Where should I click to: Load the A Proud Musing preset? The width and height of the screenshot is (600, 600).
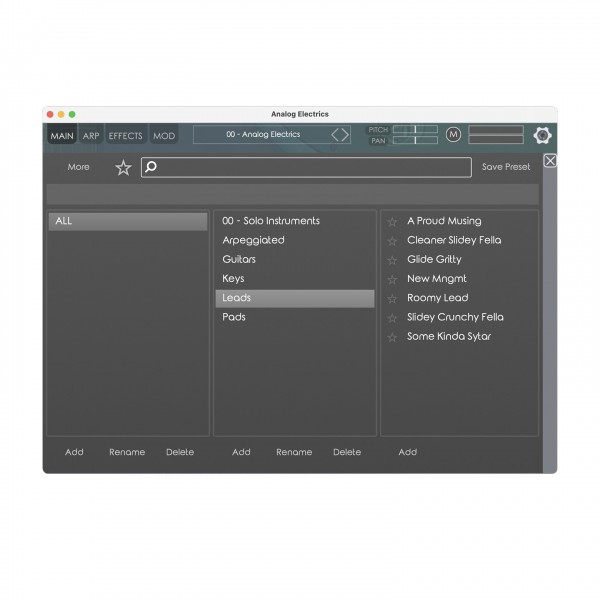coord(444,221)
